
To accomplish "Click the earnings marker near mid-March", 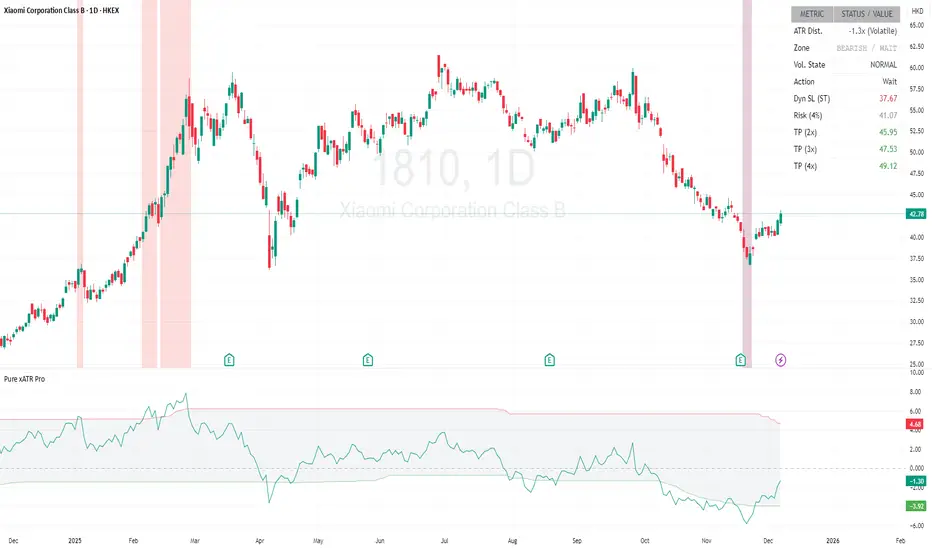I will (229, 359).
